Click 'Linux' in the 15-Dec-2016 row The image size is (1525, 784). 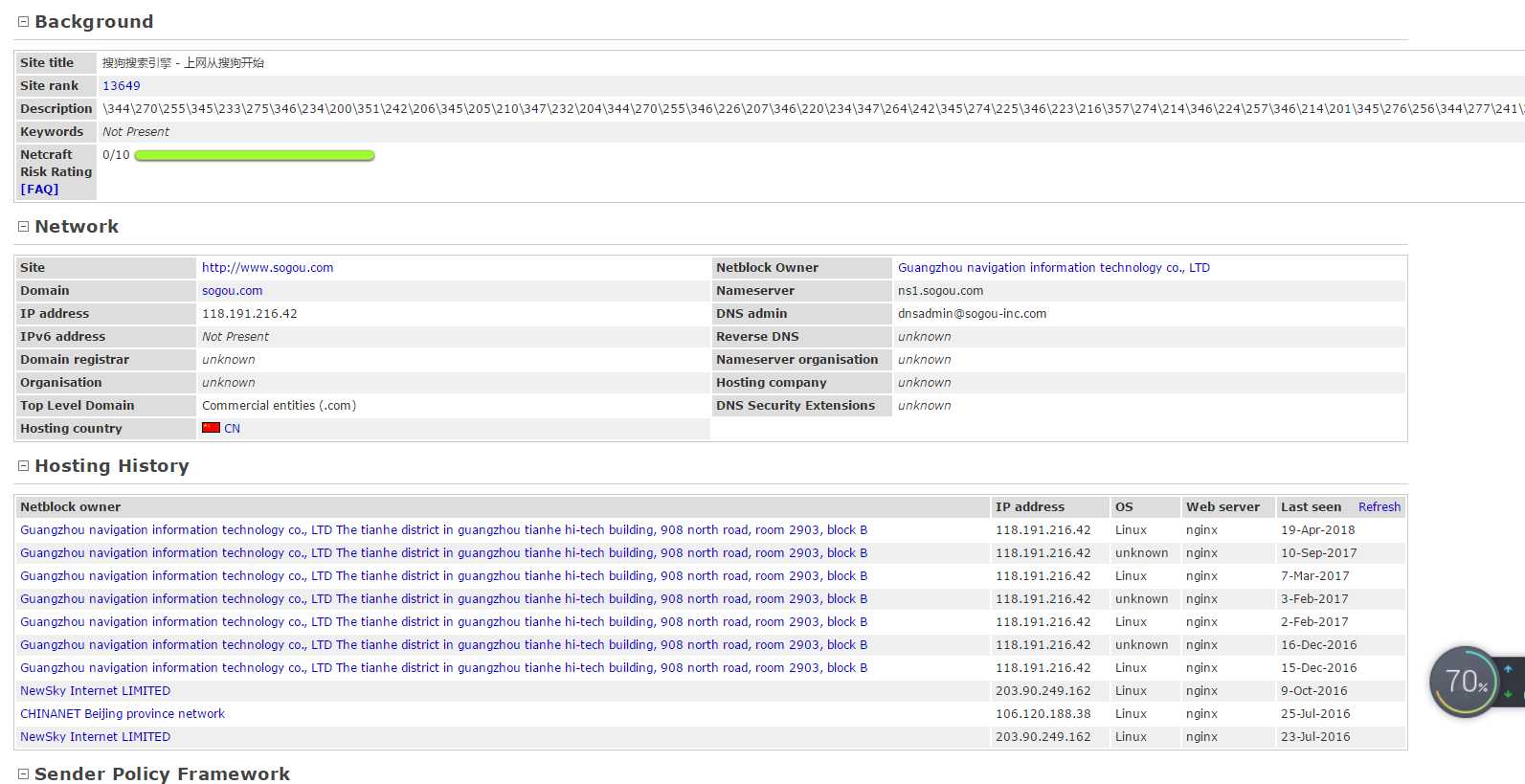pos(1132,667)
